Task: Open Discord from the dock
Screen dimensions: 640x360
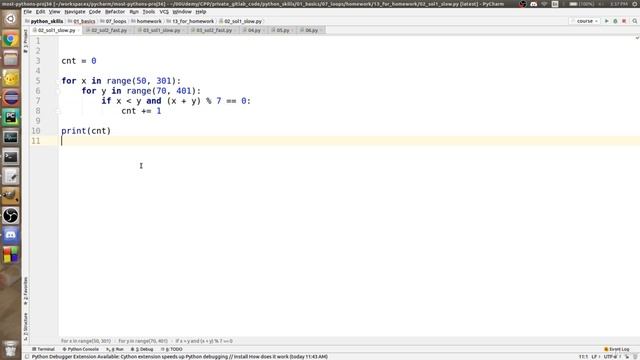Action: point(11,235)
